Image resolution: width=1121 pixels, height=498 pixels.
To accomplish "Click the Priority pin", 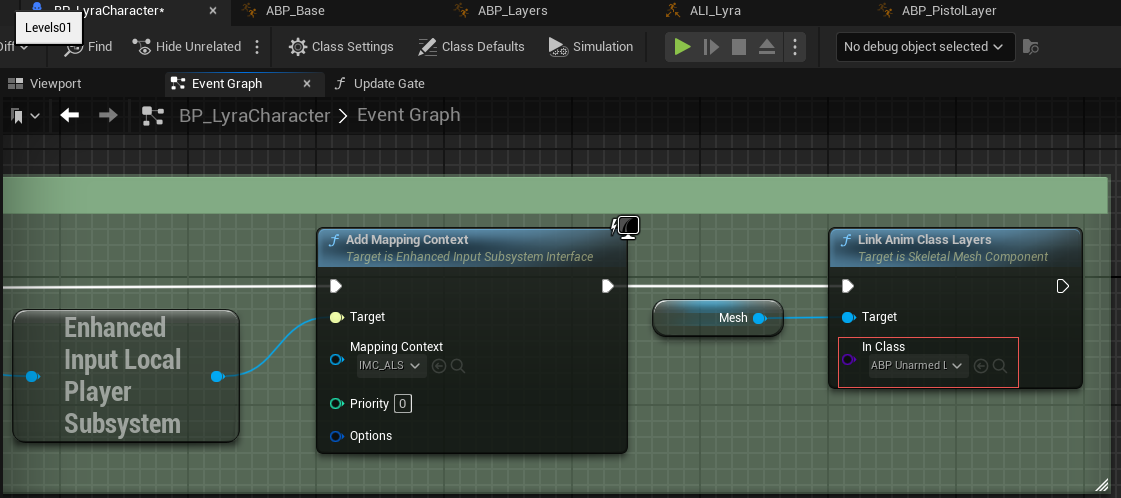I will pyautogui.click(x=336, y=404).
